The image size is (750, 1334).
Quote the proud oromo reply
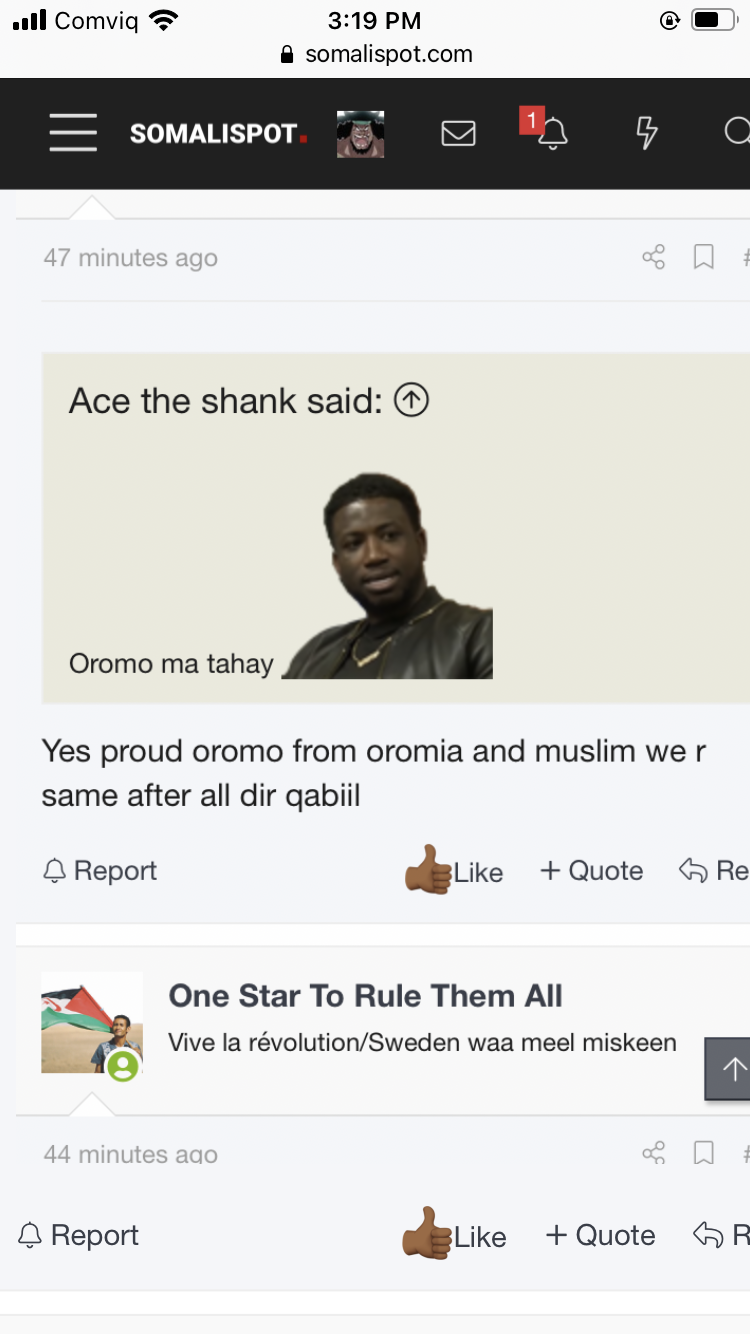tap(592, 871)
